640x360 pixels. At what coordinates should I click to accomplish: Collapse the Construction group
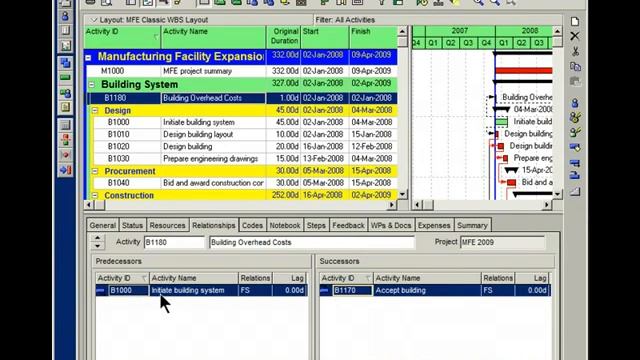pyautogui.click(x=95, y=196)
